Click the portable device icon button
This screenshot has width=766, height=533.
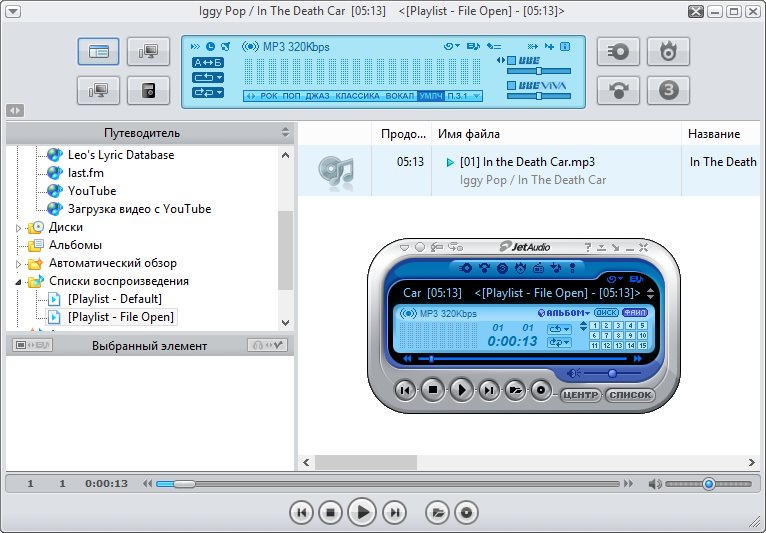149,90
